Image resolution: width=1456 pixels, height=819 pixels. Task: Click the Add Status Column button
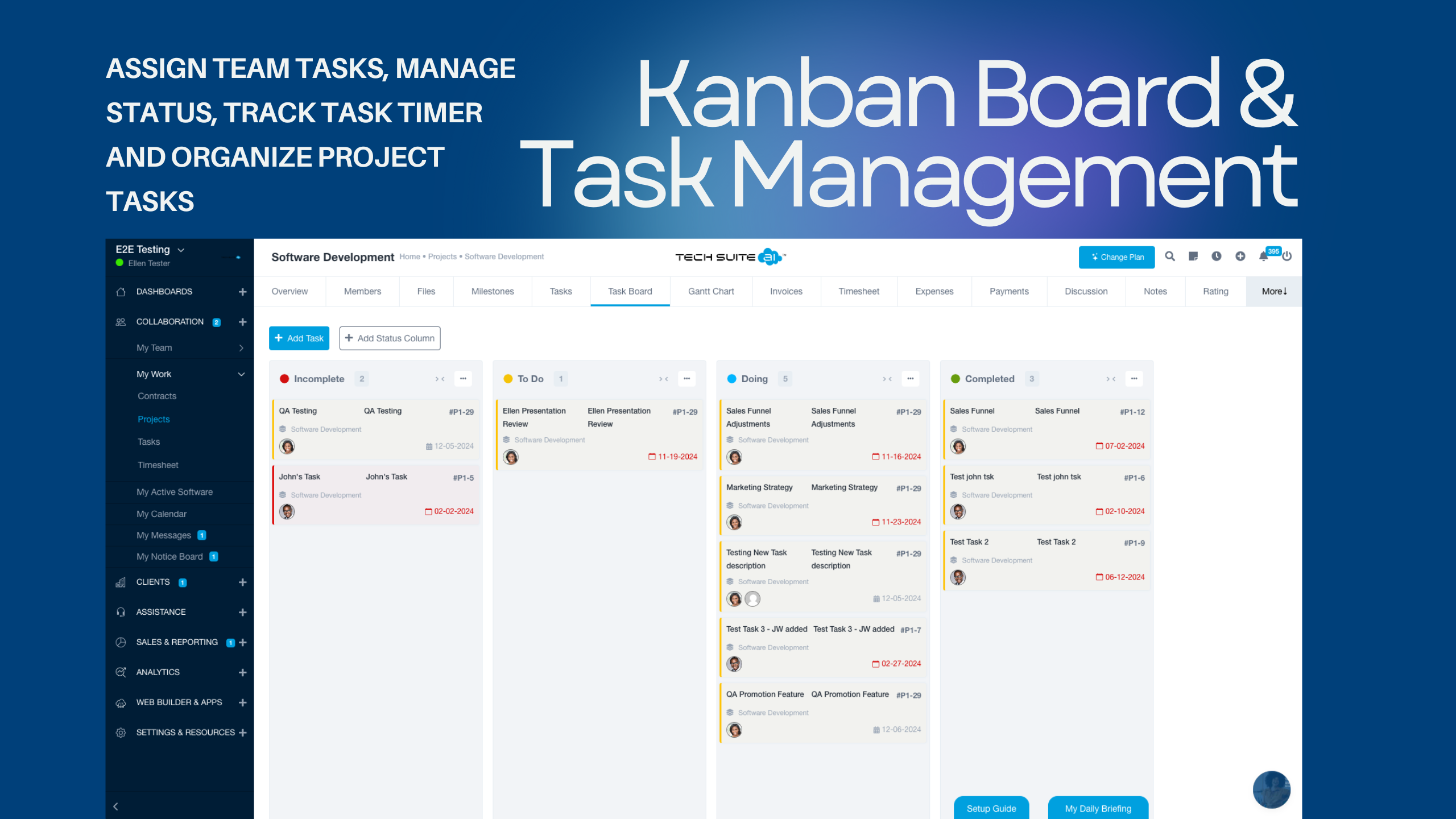tap(390, 338)
